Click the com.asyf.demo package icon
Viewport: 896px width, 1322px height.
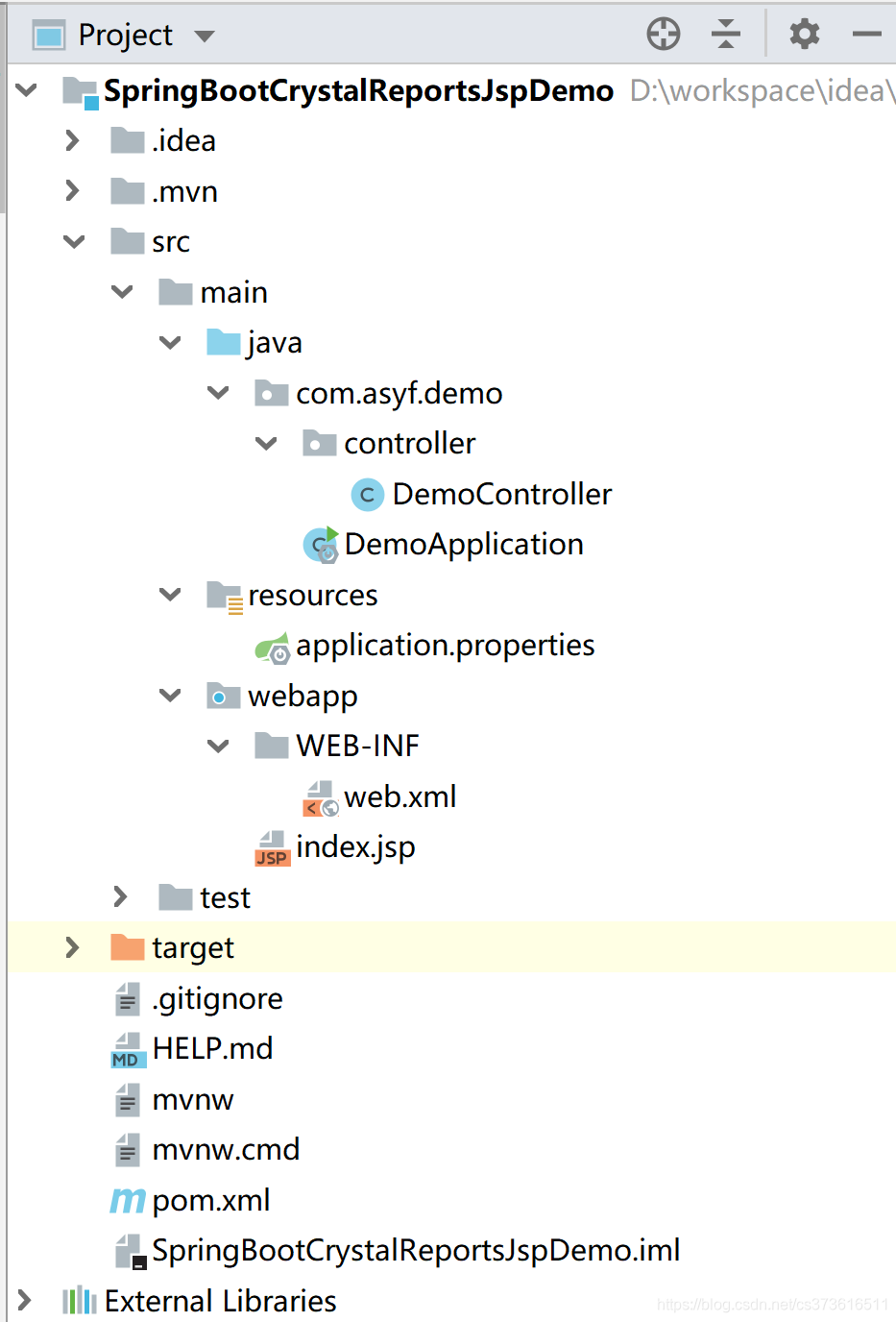(x=272, y=393)
